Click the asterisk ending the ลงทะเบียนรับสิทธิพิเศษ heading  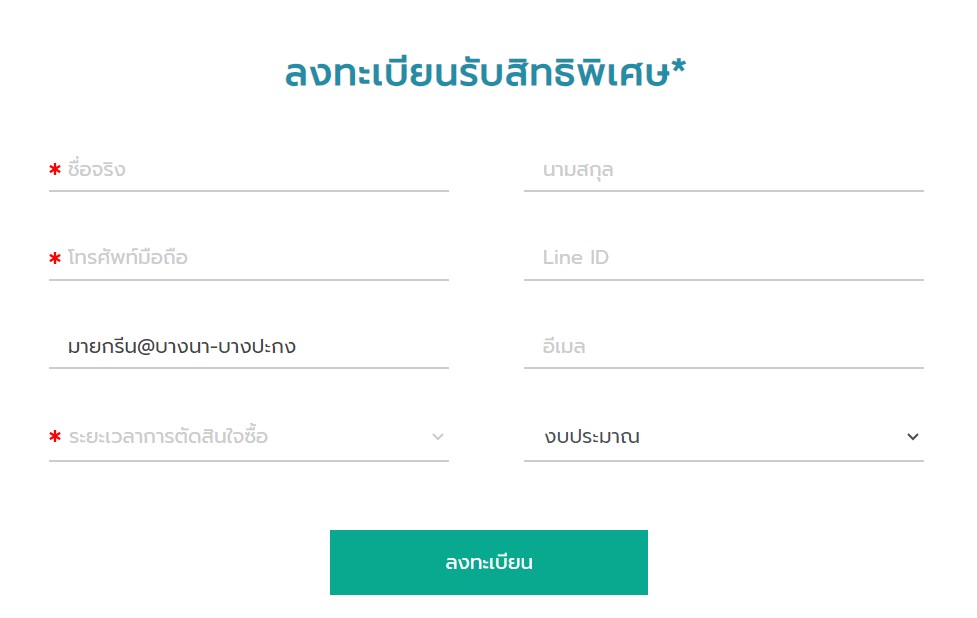(x=679, y=65)
